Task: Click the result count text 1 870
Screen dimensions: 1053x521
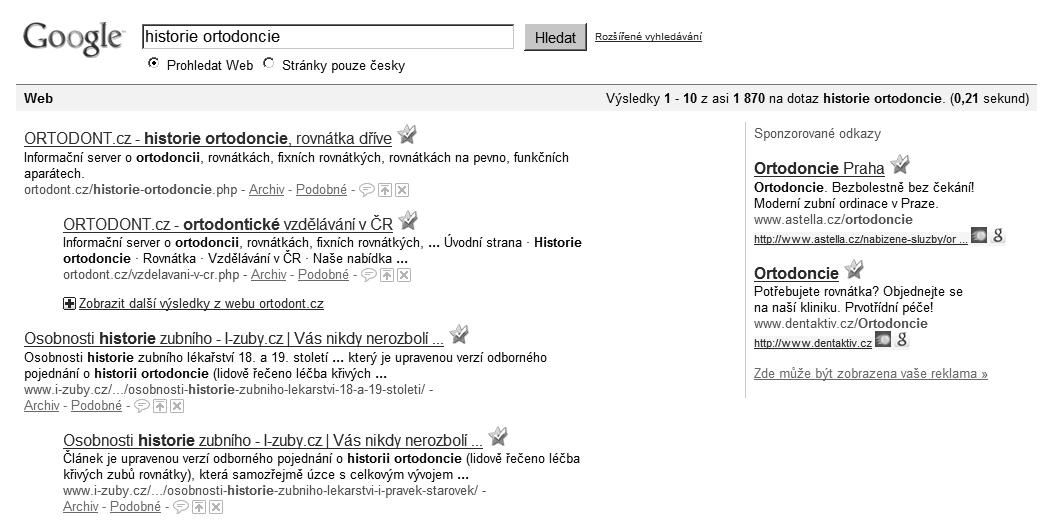Action: click(749, 99)
